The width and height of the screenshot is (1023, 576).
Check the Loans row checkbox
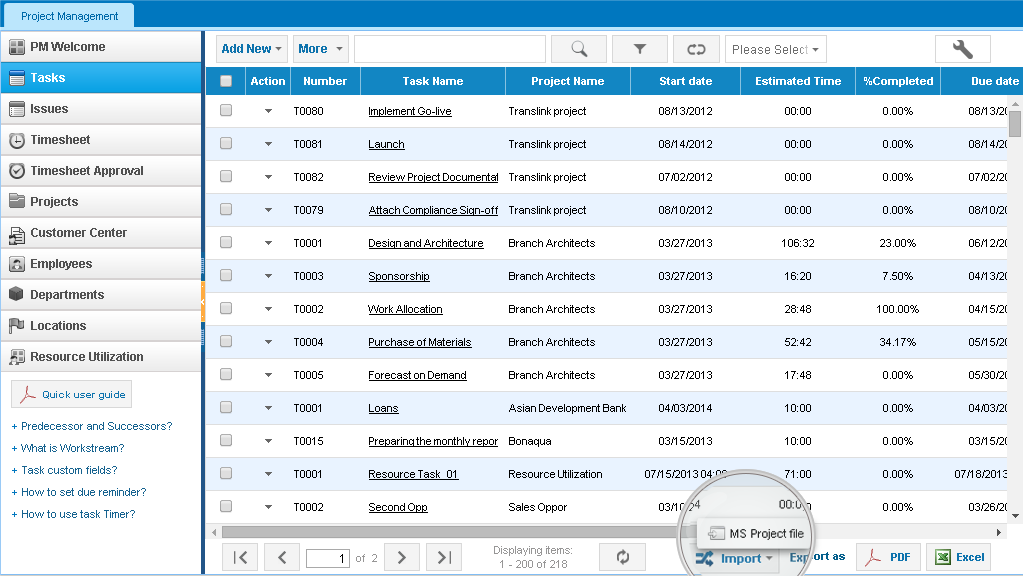[226, 407]
